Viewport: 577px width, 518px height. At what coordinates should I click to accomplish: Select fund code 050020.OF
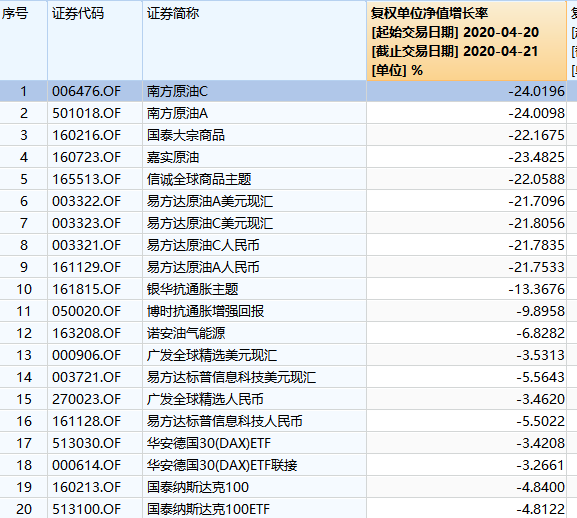(x=86, y=312)
